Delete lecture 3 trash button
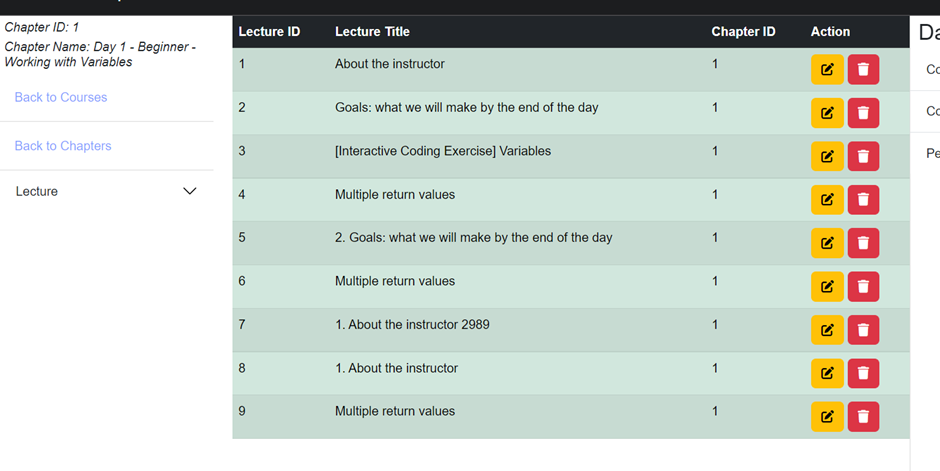 click(863, 156)
